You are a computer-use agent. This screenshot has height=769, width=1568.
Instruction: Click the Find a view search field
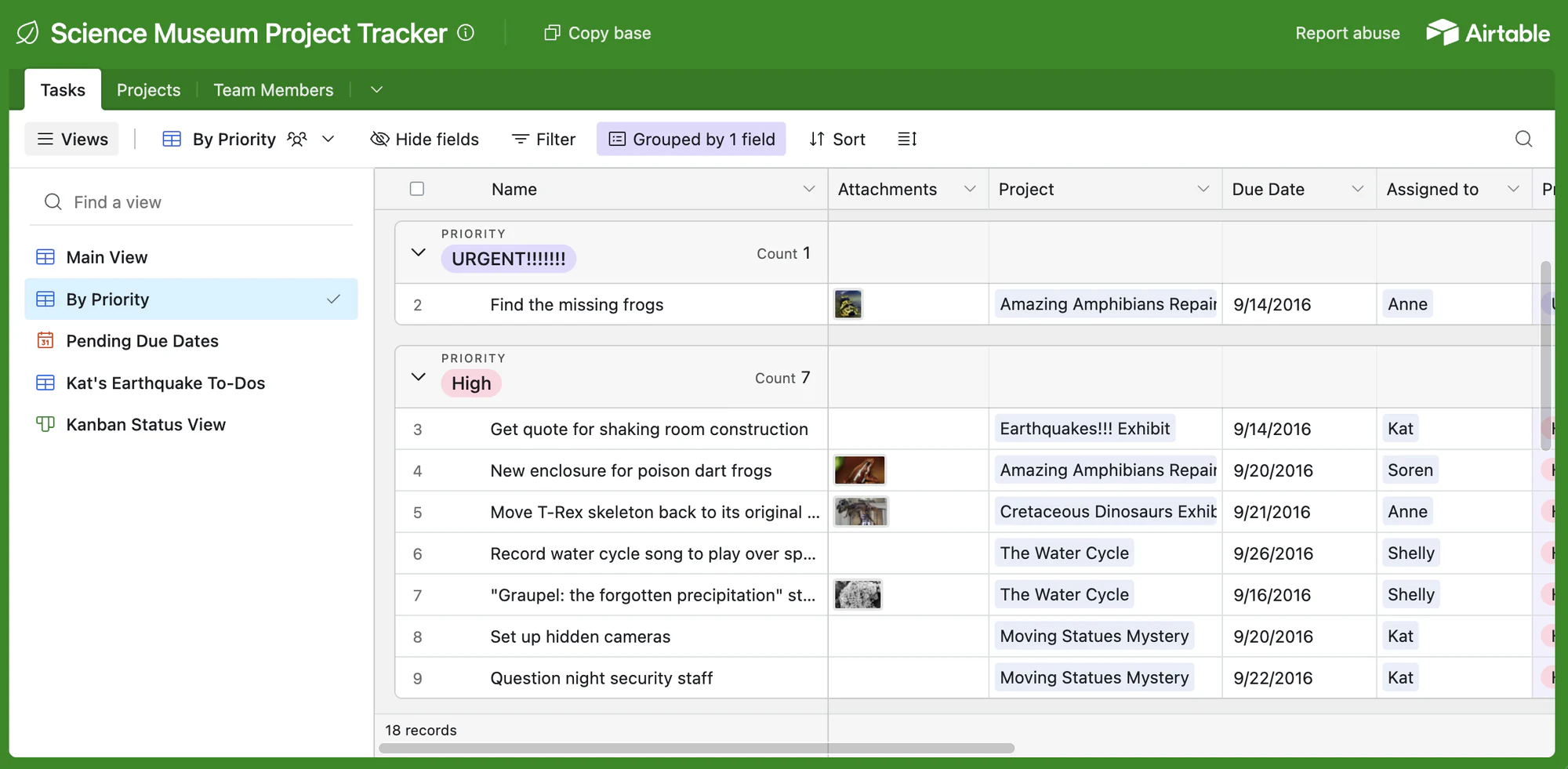tap(191, 202)
